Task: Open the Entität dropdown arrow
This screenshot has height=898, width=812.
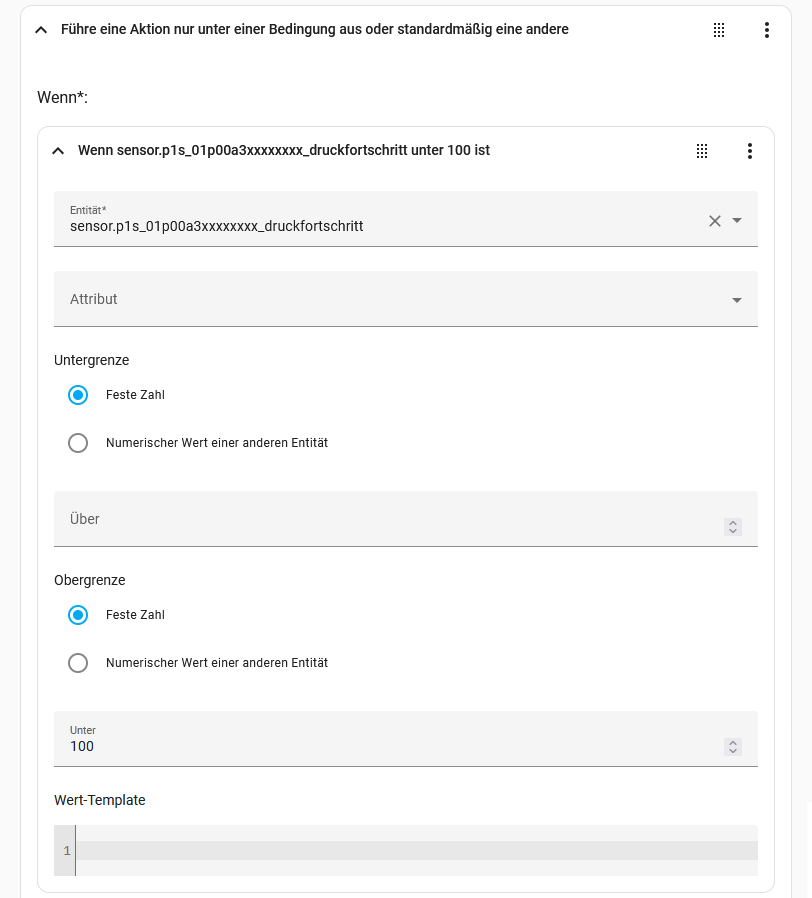Action: pyautogui.click(x=737, y=220)
